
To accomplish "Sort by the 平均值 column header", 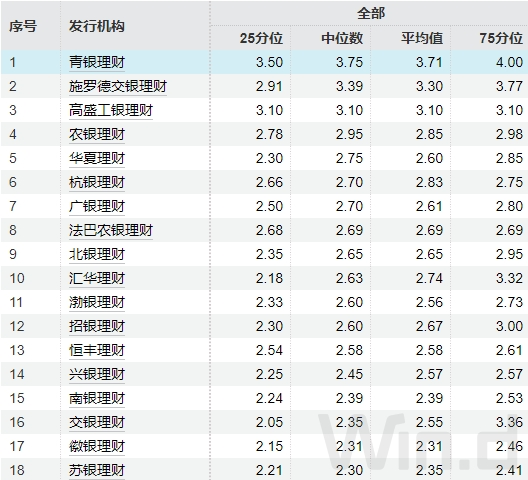I will [422, 38].
